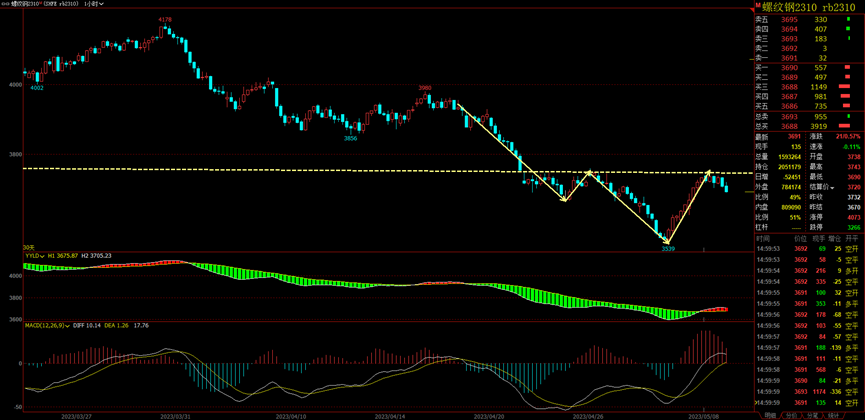This screenshot has width=865, height=420.
Task: Select the trade row with volume 1174
Action: click(808, 391)
